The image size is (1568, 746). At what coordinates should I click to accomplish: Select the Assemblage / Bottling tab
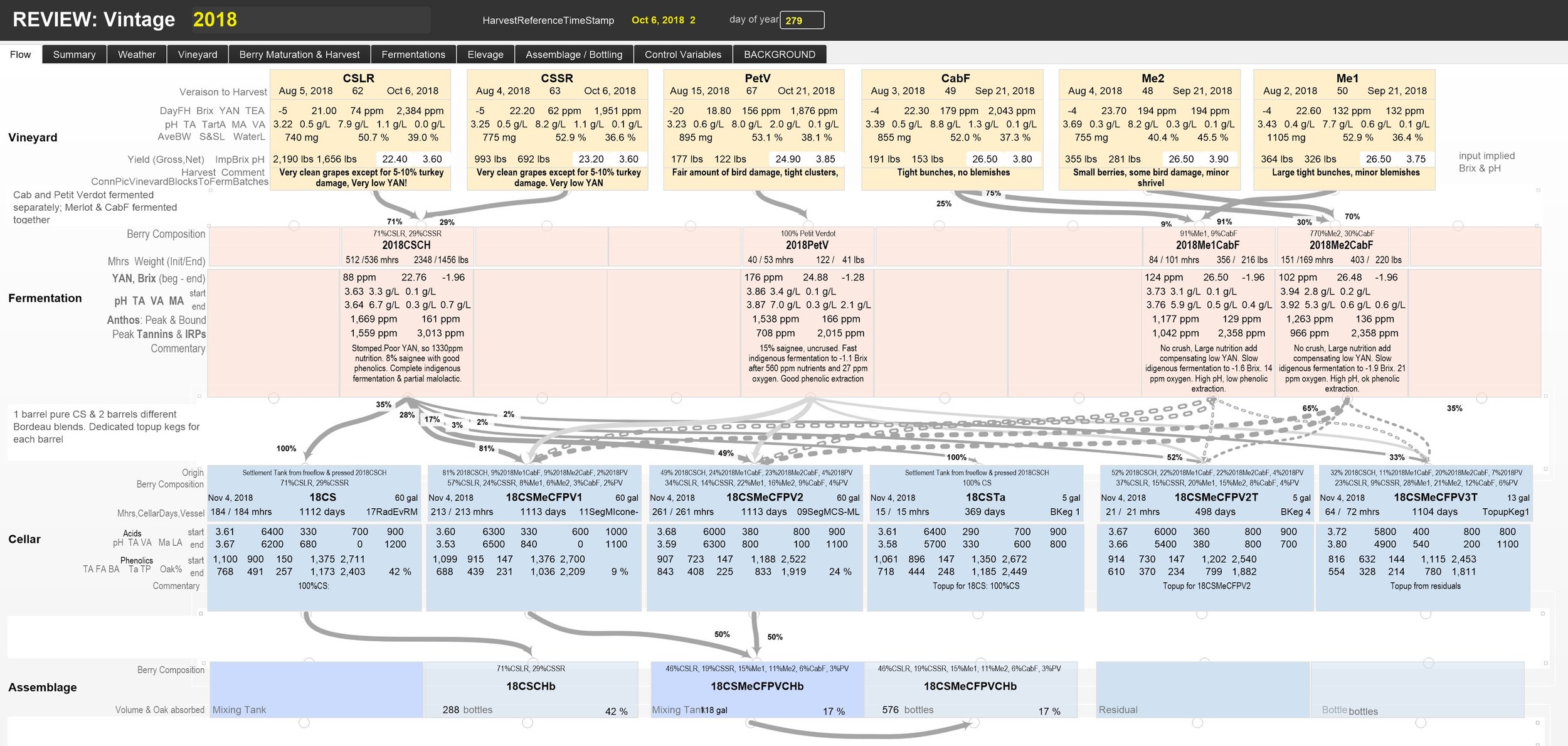[574, 55]
